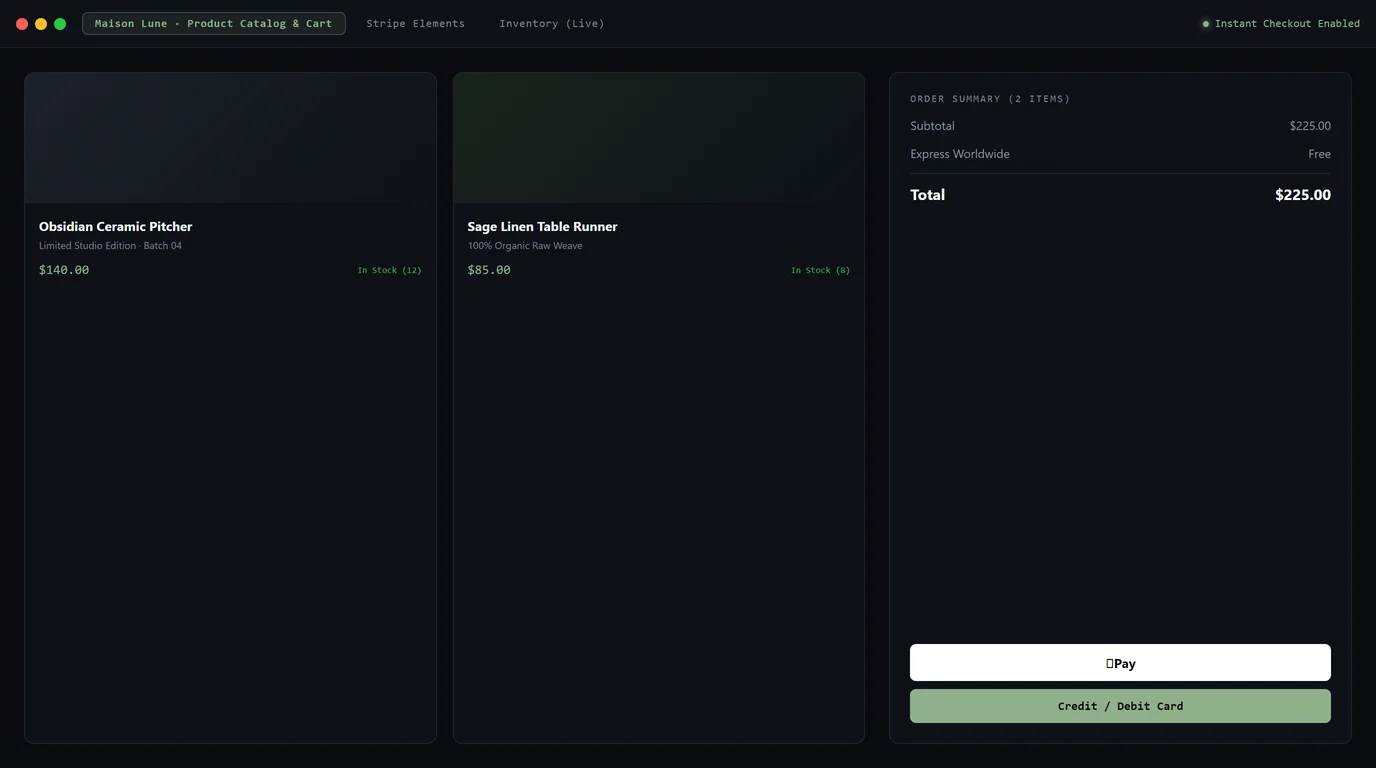Select the Obsidian Ceramic Pitcher title
The width and height of the screenshot is (1376, 768).
pyautogui.click(x=116, y=227)
